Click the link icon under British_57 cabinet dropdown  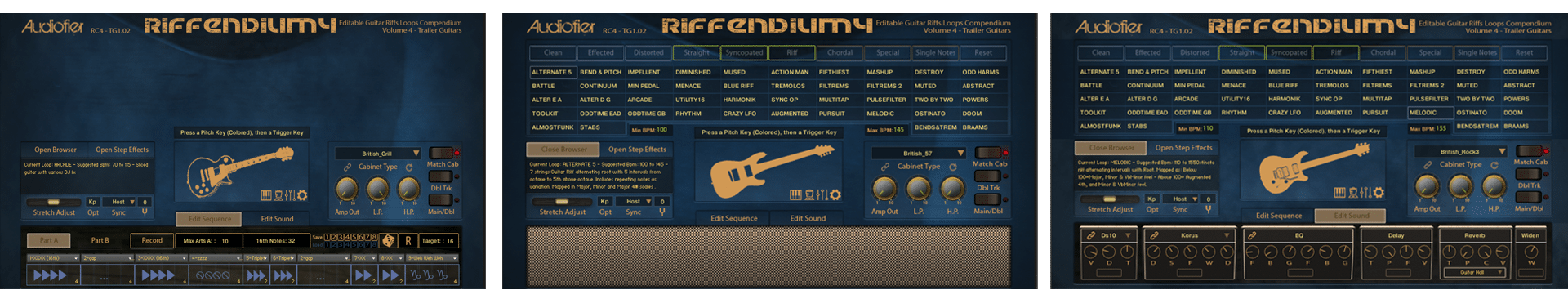tap(885, 167)
